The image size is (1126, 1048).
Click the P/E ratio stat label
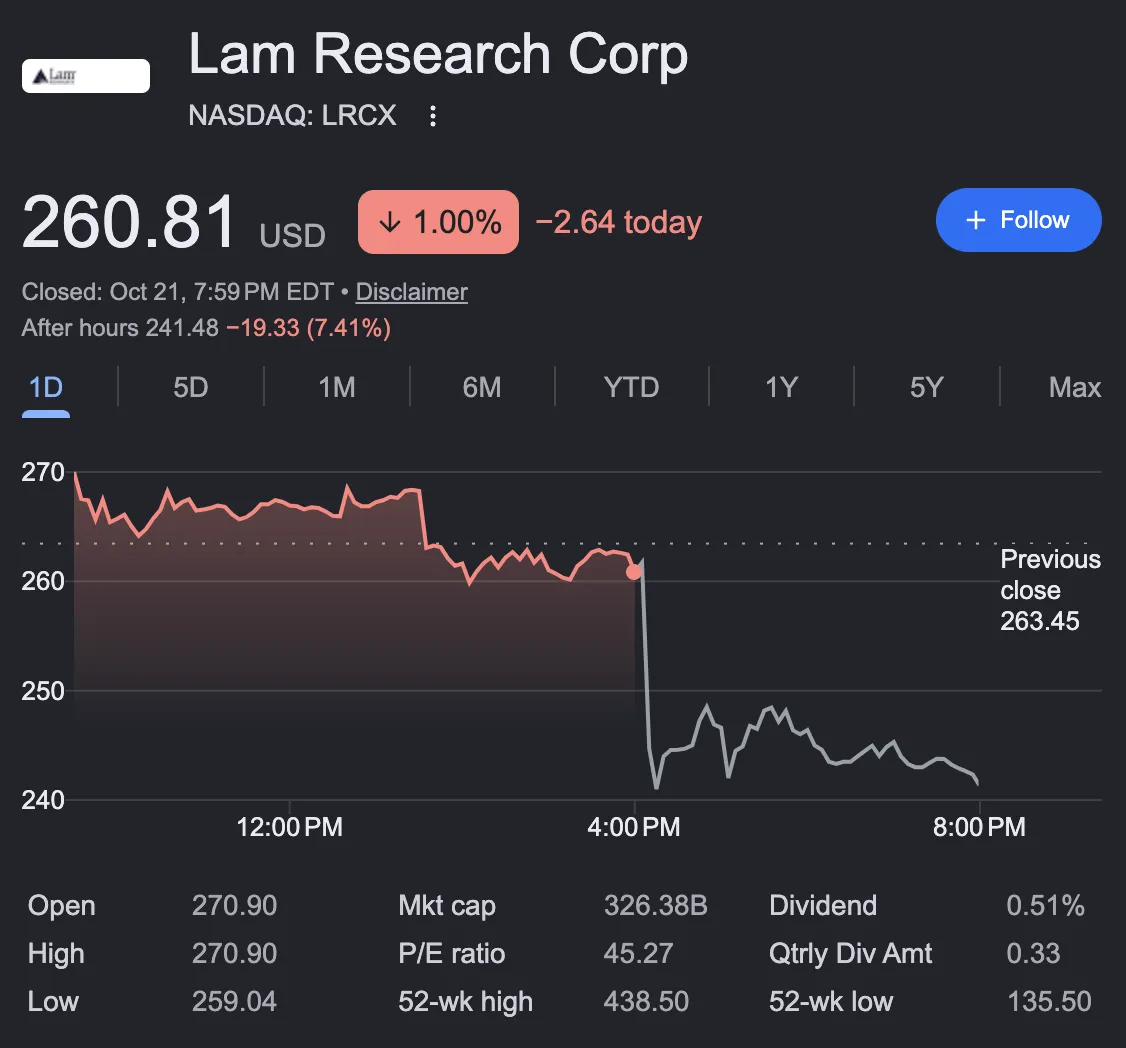[x=452, y=954]
